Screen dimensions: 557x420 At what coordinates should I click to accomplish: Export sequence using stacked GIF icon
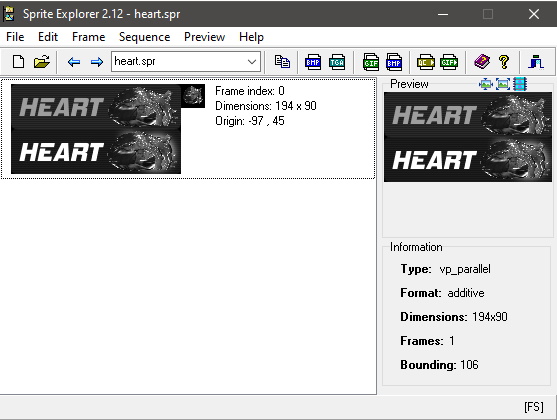(x=371, y=62)
